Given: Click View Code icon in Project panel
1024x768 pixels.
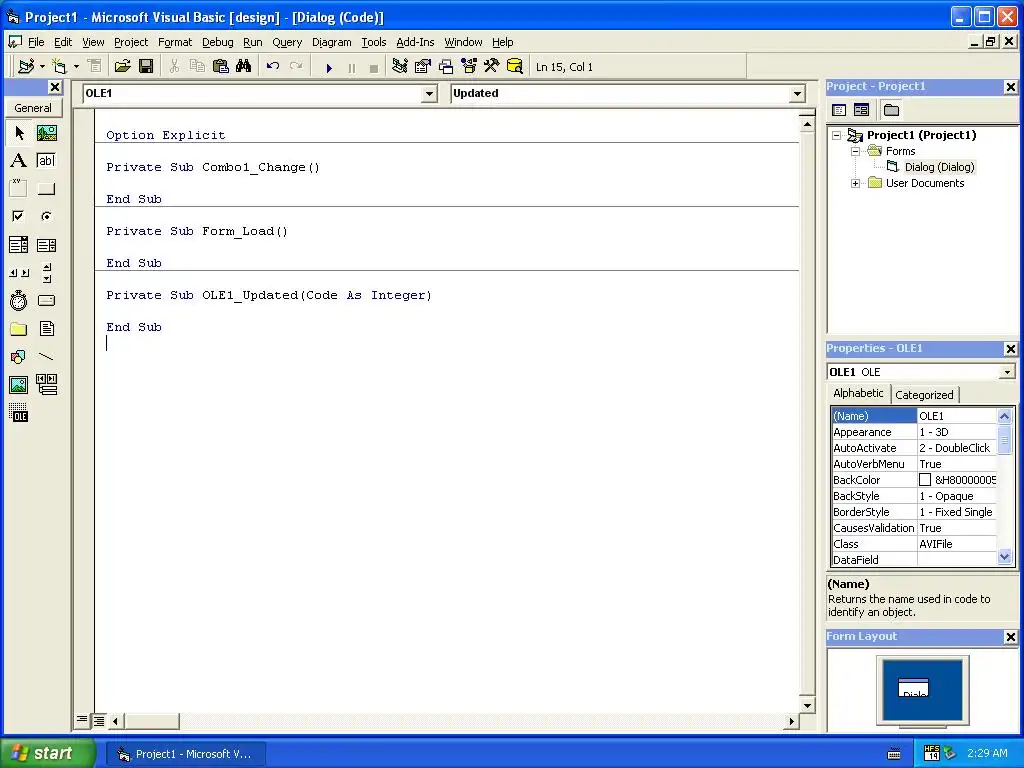Looking at the screenshot, I should pyautogui.click(x=839, y=110).
